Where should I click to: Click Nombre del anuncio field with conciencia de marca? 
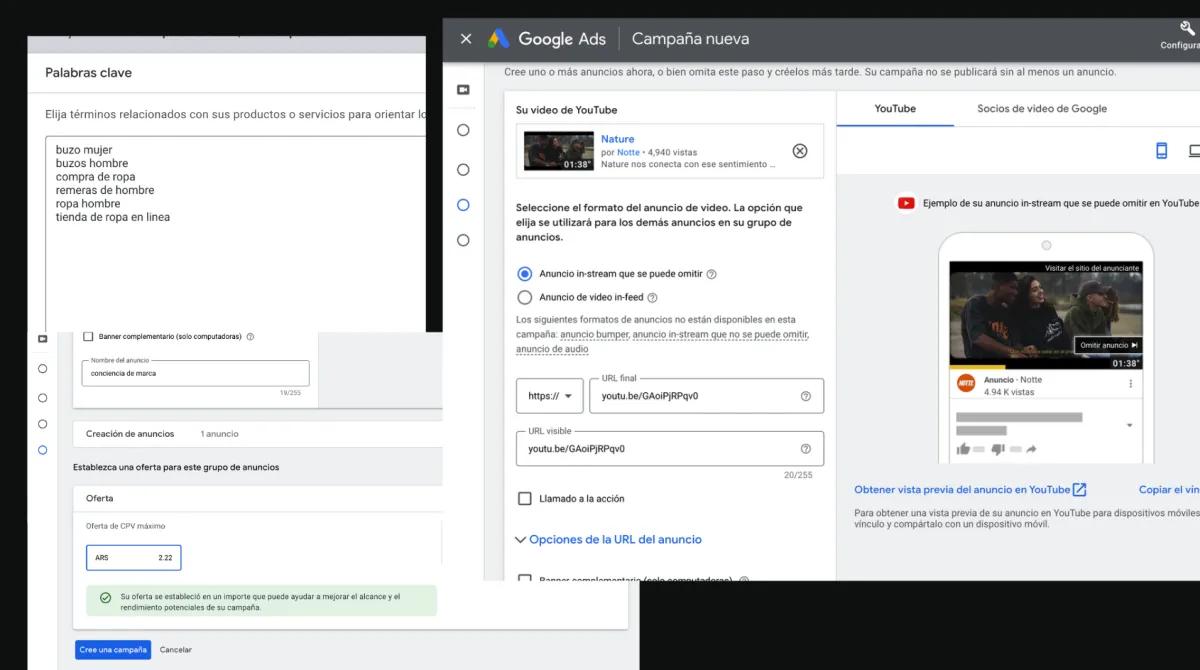coord(195,373)
